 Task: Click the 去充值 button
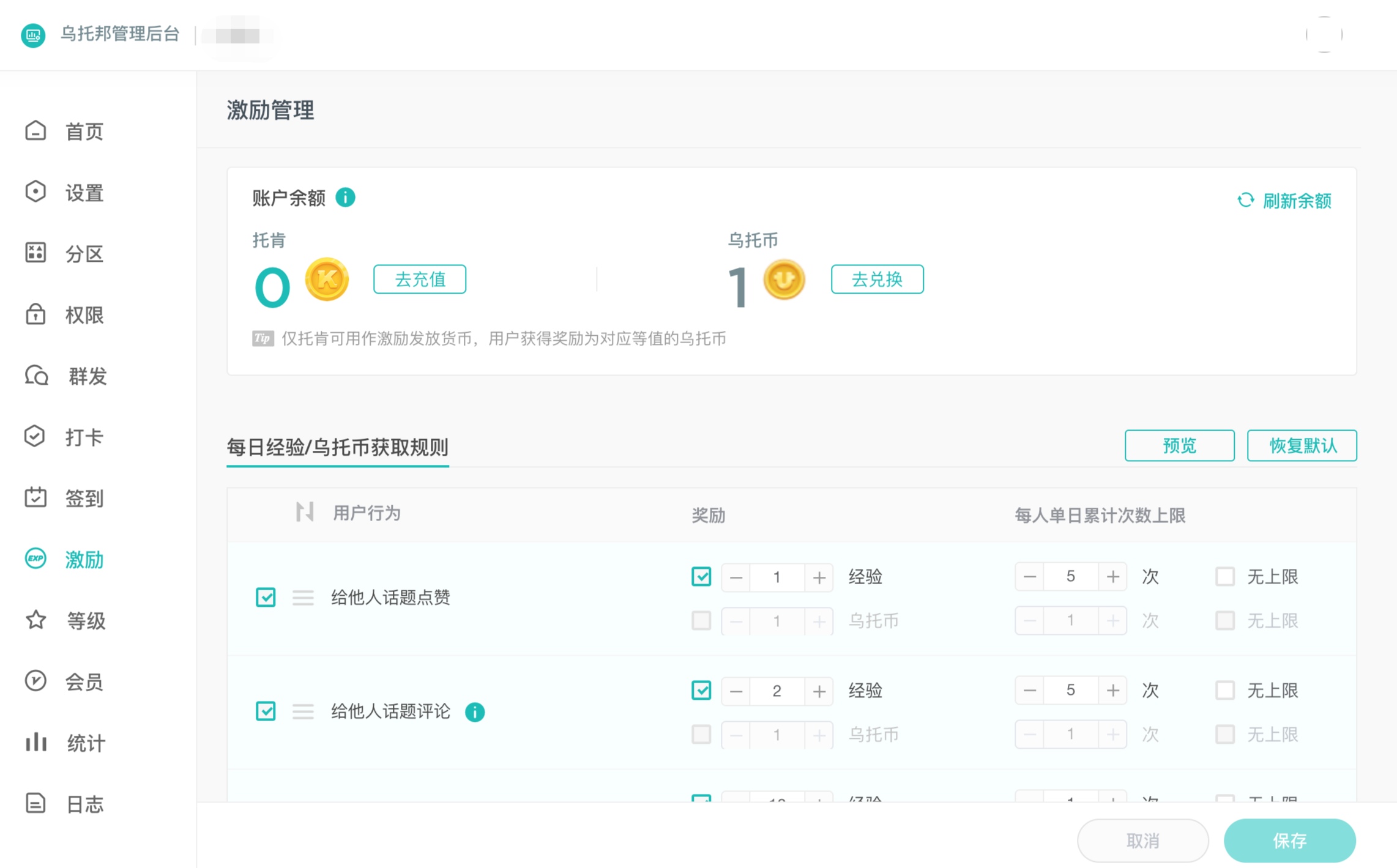pyautogui.click(x=420, y=280)
